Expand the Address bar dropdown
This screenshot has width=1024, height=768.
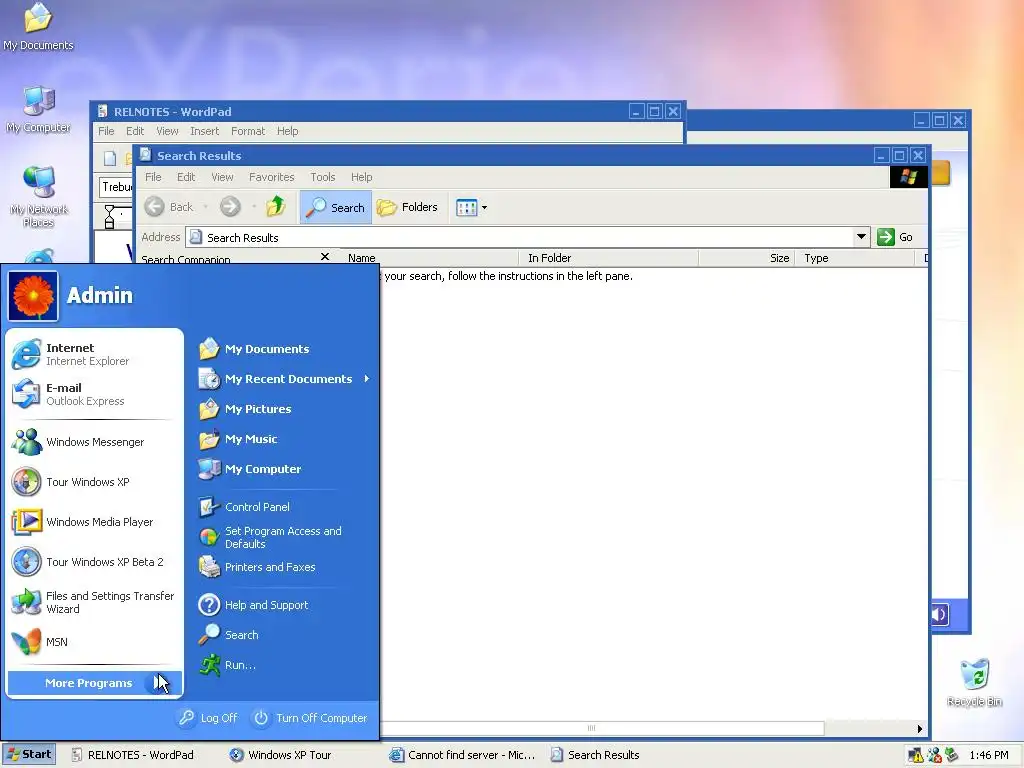click(x=861, y=236)
